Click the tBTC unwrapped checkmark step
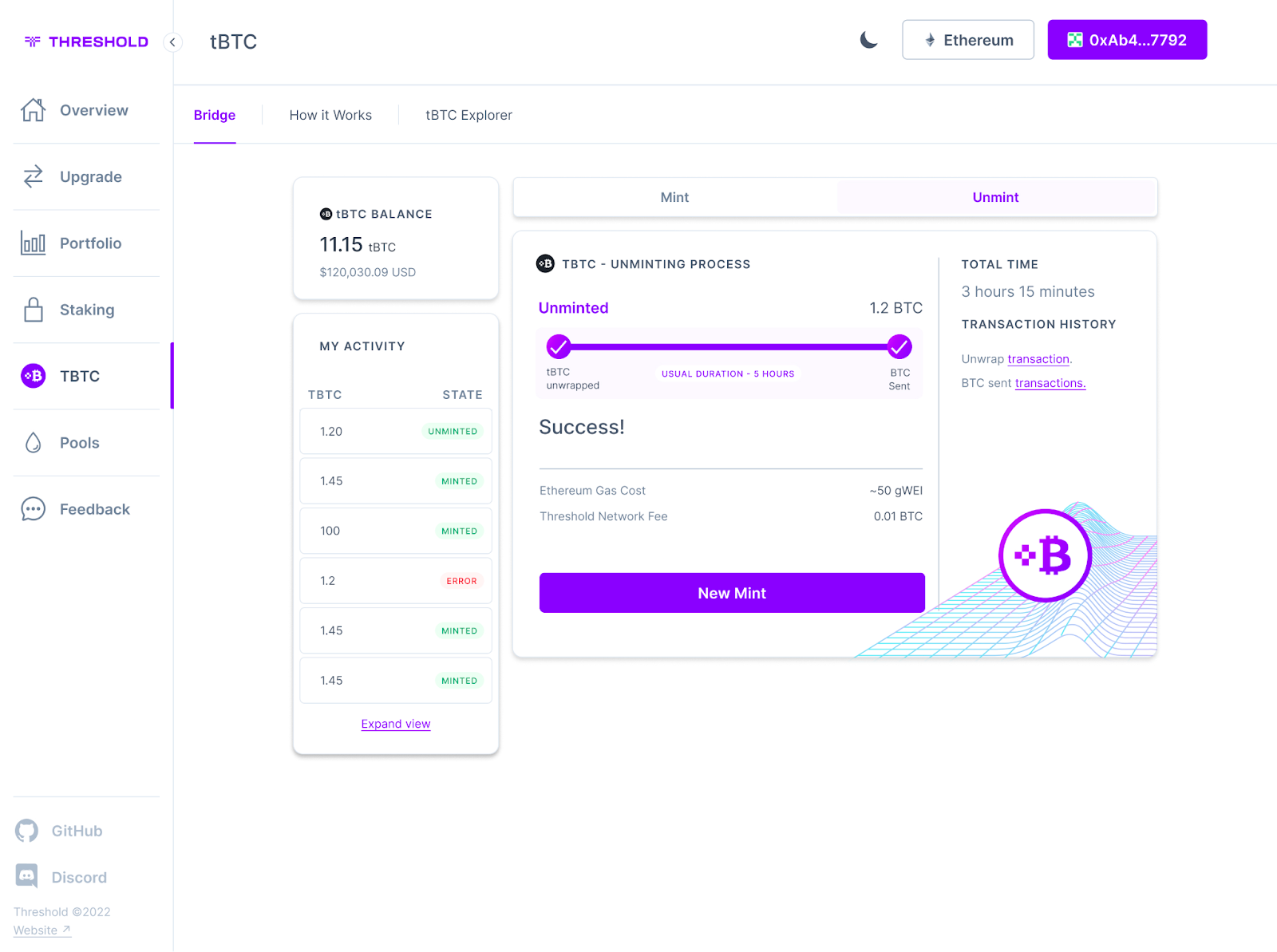The height and width of the screenshot is (952, 1277). [559, 346]
